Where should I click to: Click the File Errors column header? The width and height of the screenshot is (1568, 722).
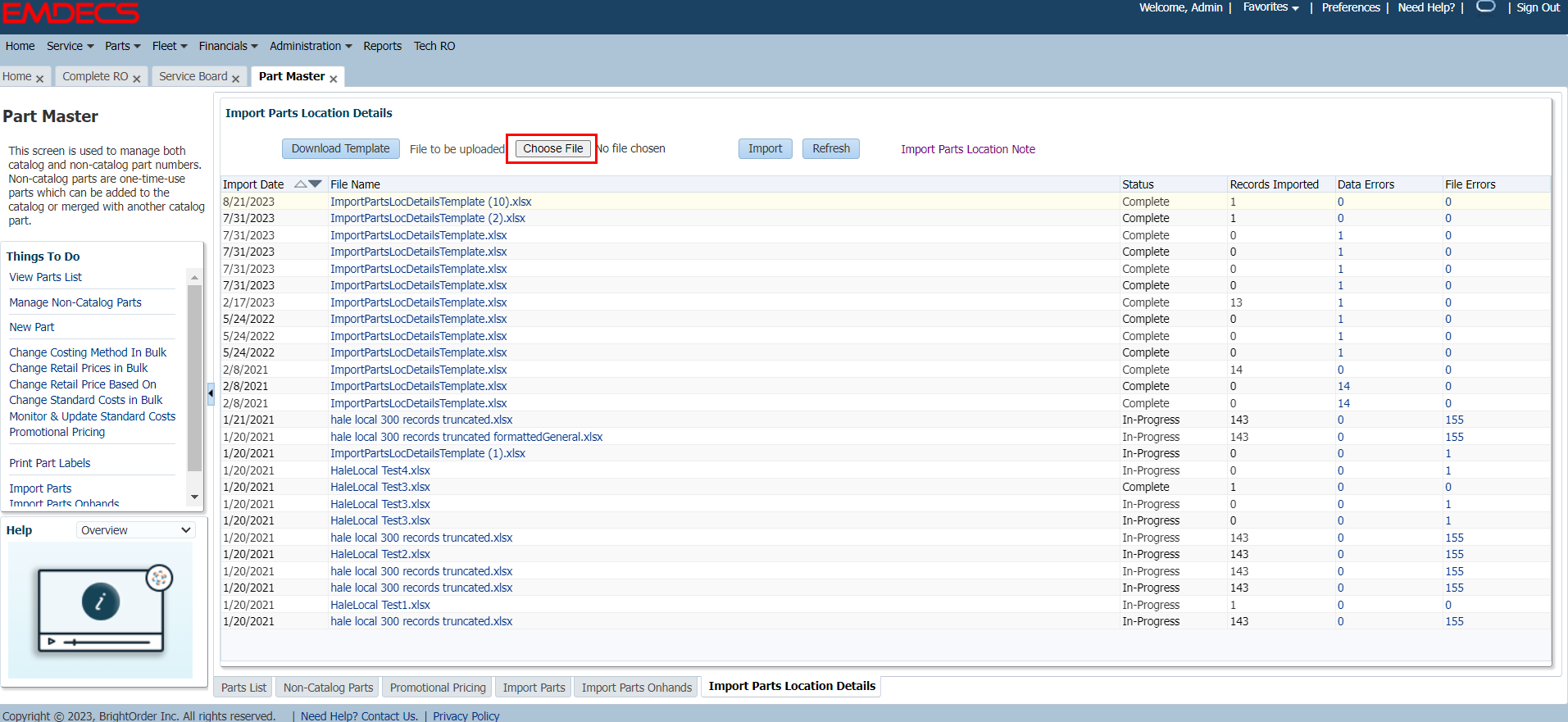[x=1496, y=184]
